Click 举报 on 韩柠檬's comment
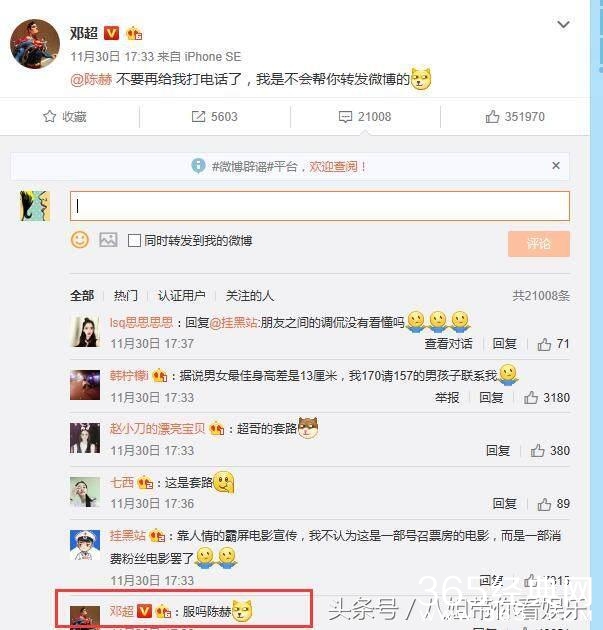The image size is (603, 630). coord(447,398)
